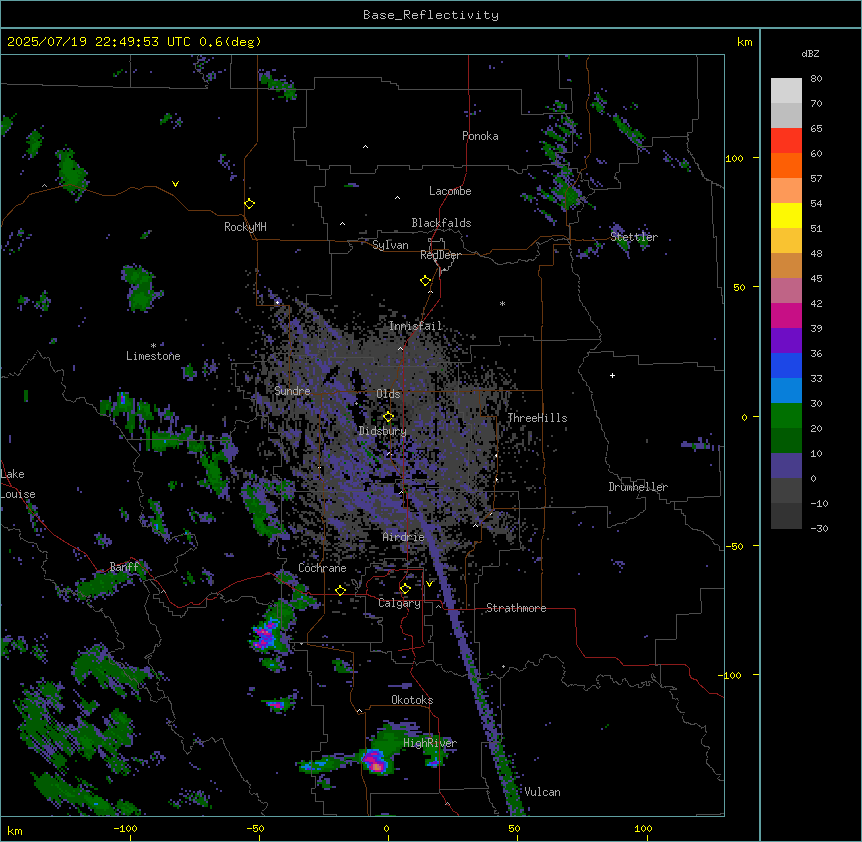Click the Okotoks city label
862x842 pixels.
(x=412, y=700)
